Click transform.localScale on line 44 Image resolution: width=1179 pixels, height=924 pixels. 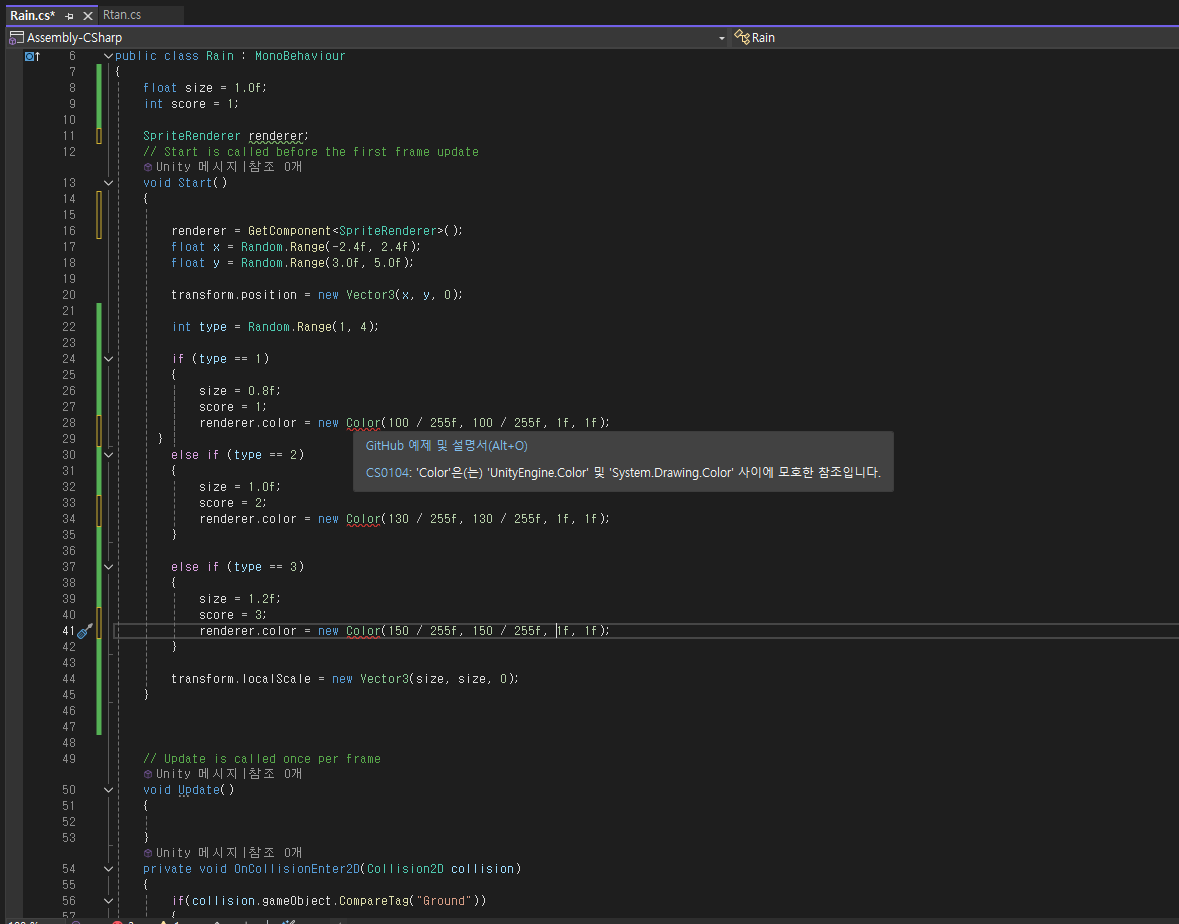[x=241, y=679]
